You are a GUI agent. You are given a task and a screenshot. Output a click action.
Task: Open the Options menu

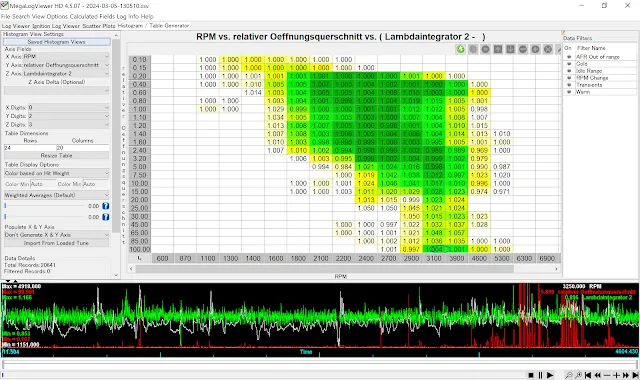point(57,17)
